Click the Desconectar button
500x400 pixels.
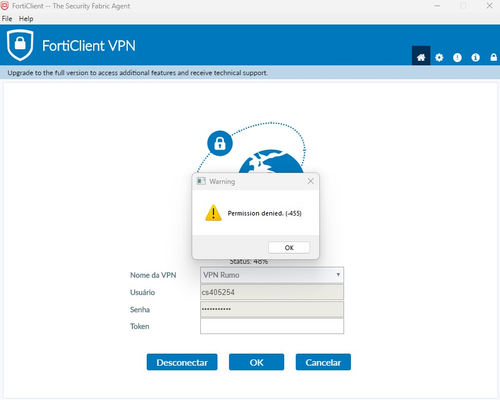[182, 362]
